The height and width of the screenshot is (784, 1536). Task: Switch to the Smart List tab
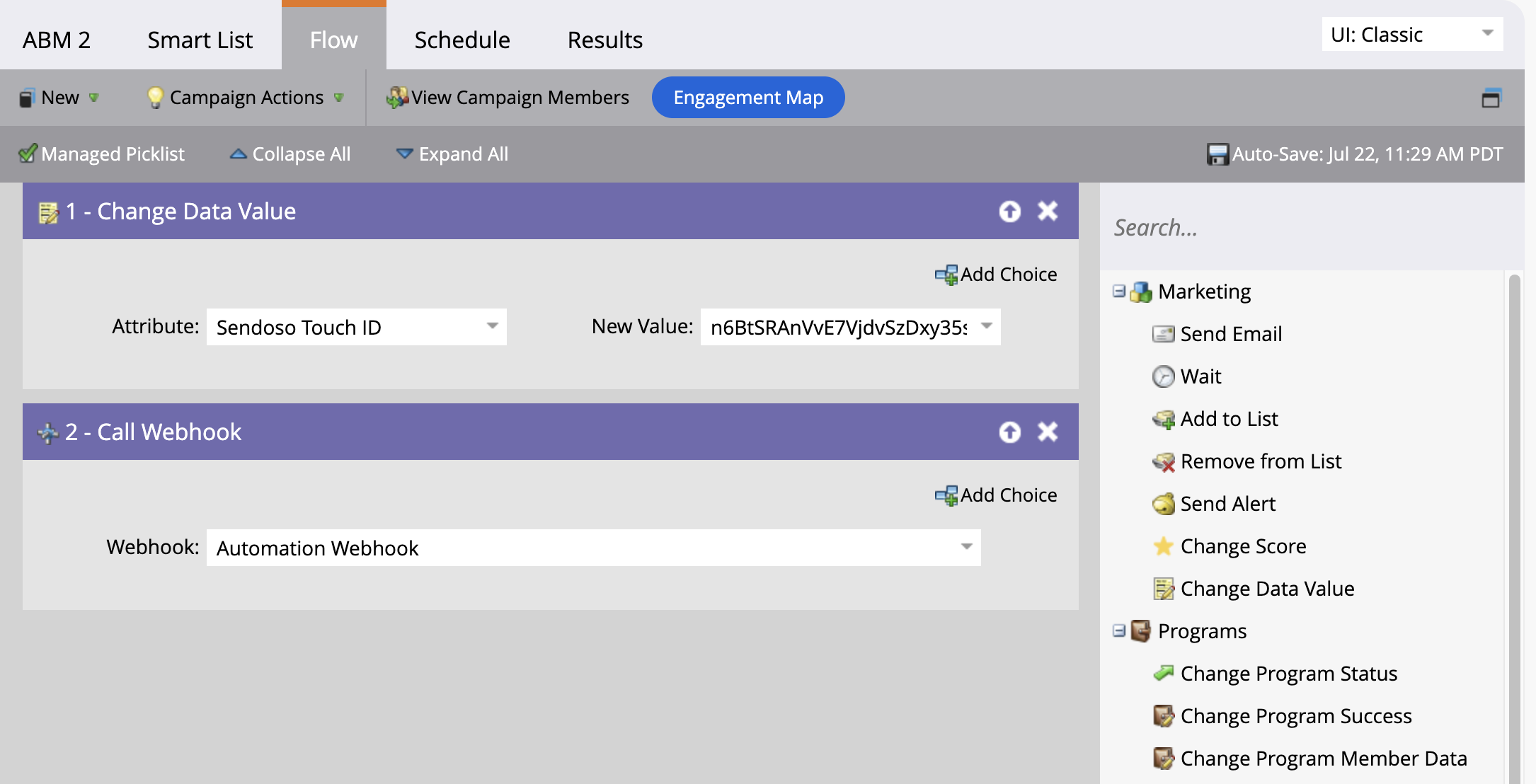tap(200, 40)
